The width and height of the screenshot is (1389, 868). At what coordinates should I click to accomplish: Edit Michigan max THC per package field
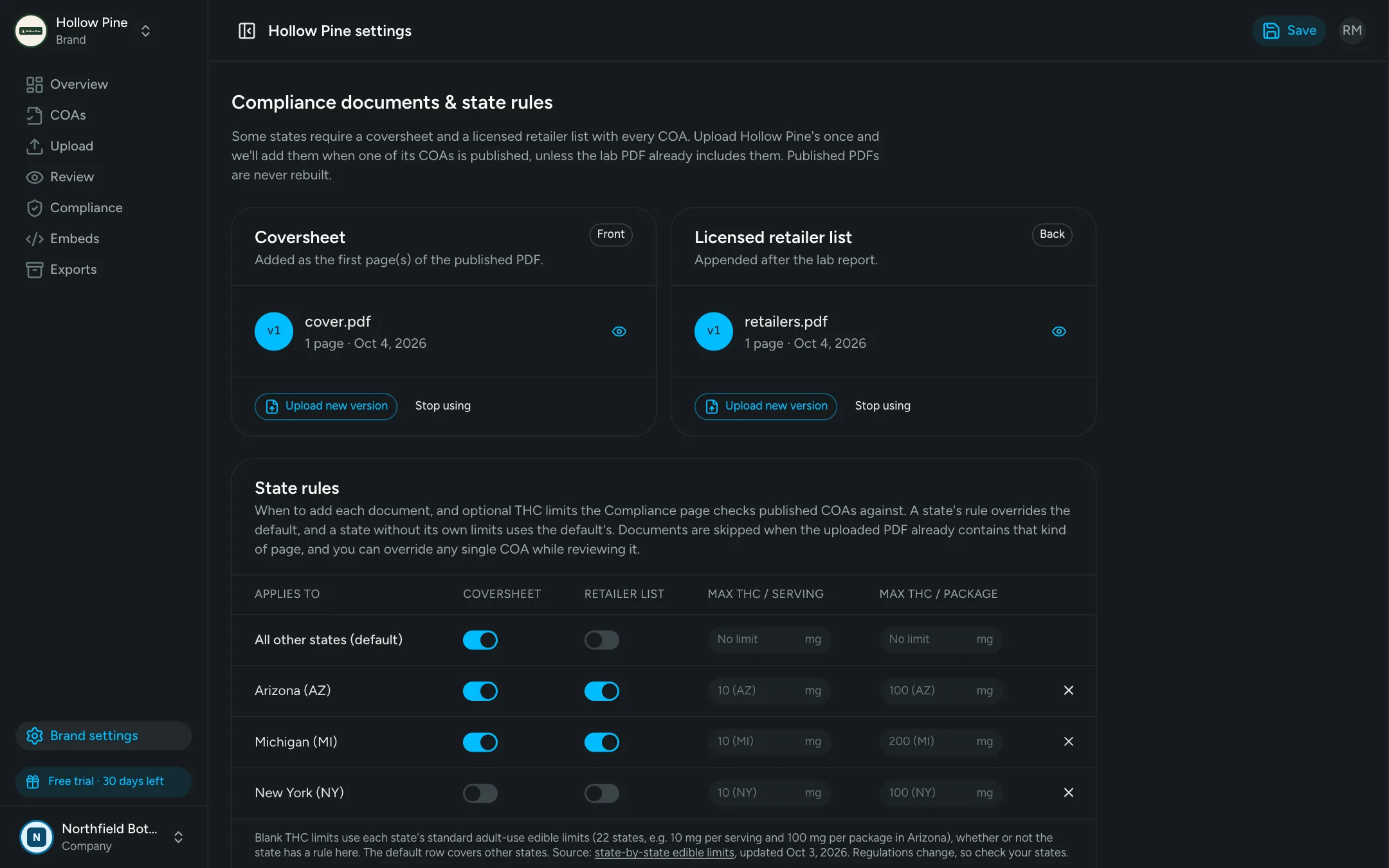coord(941,741)
